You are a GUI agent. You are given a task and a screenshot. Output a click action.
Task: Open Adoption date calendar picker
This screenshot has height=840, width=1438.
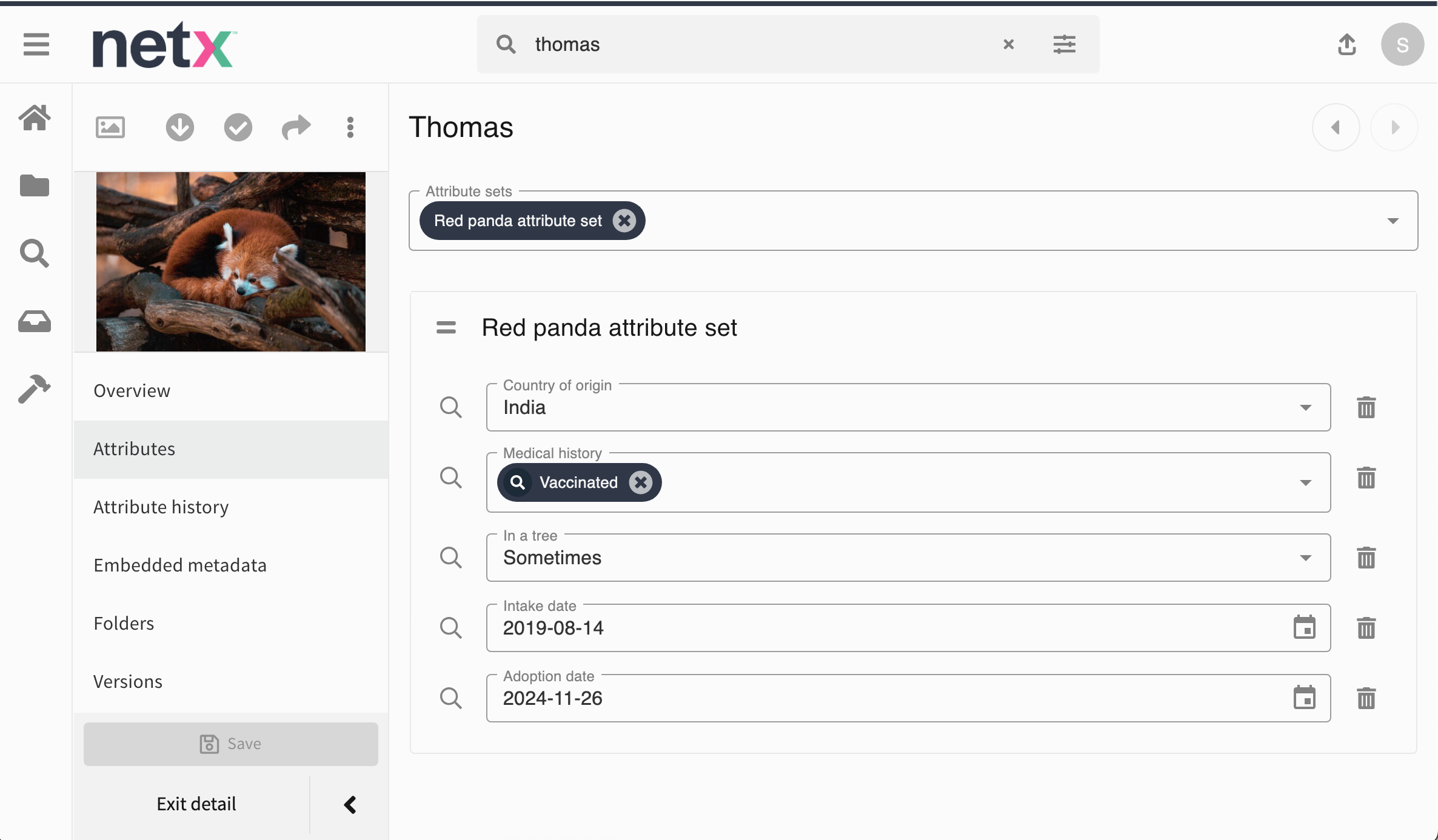coord(1304,698)
